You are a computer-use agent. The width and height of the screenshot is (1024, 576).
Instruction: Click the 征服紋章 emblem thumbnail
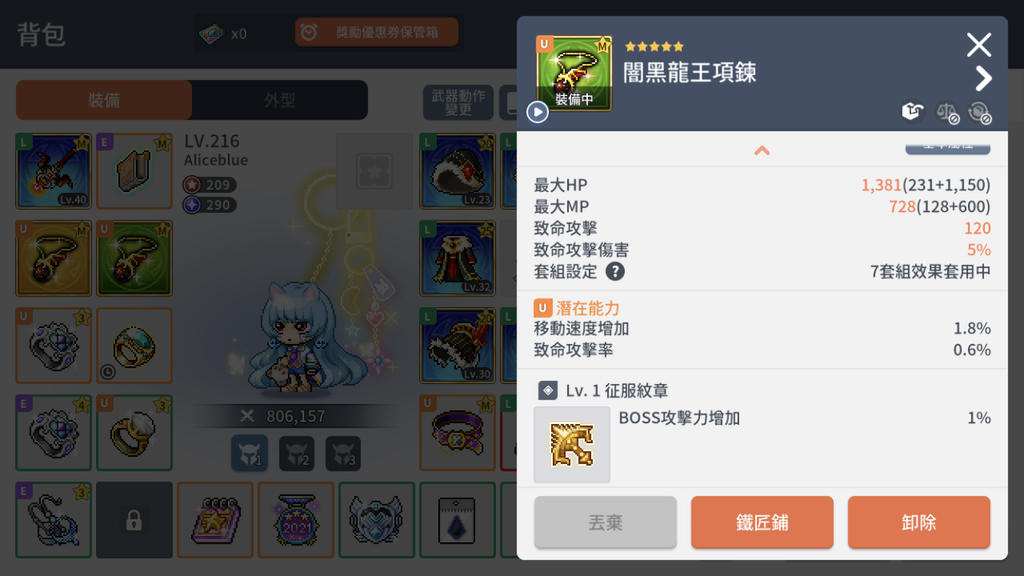(x=572, y=445)
